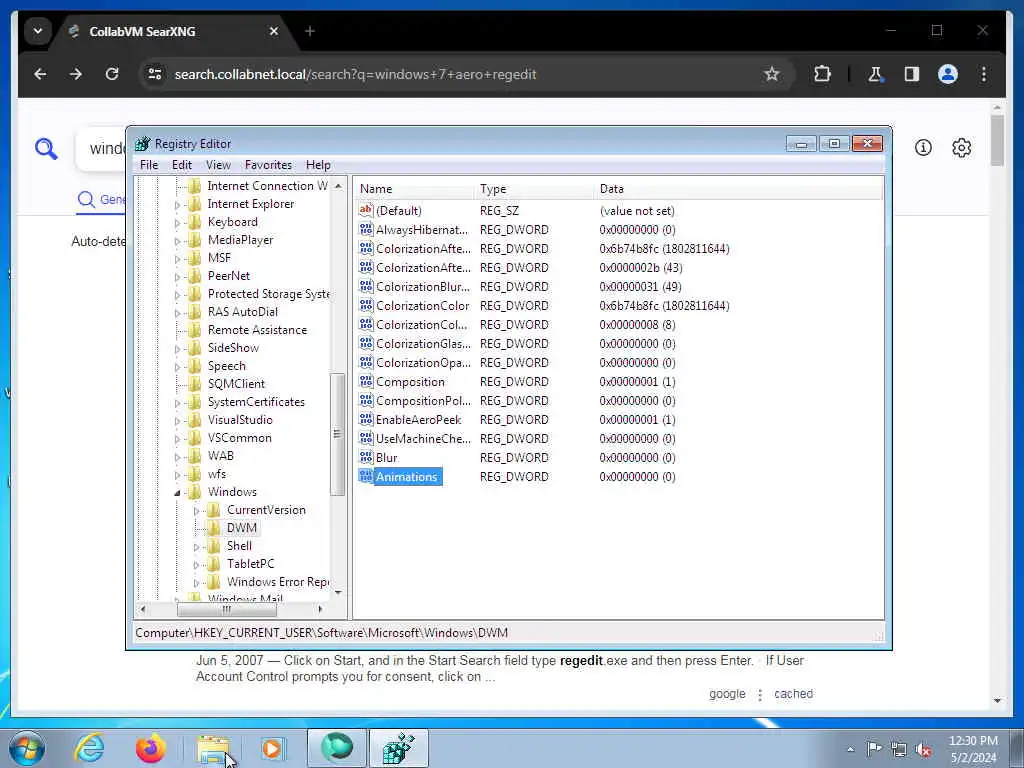Click the Composition DWORD value icon
The image size is (1024, 768).
(366, 381)
